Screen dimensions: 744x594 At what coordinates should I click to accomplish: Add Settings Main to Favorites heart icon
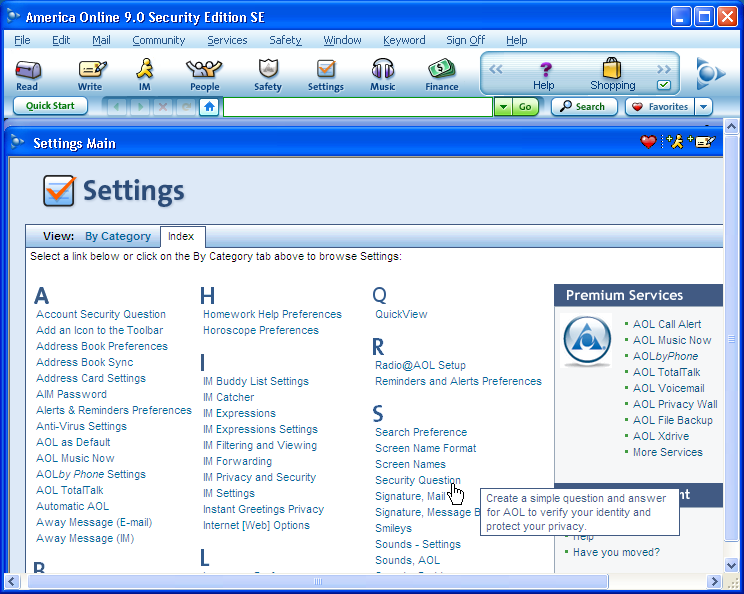point(648,141)
